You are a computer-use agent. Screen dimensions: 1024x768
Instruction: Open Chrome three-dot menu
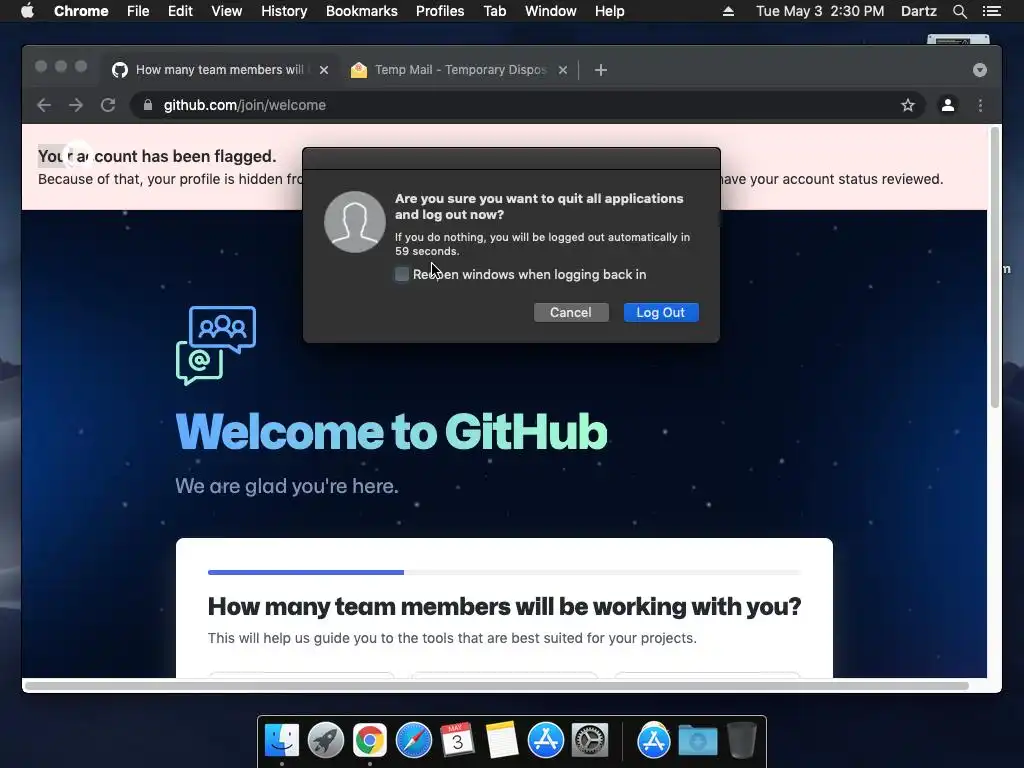980,105
